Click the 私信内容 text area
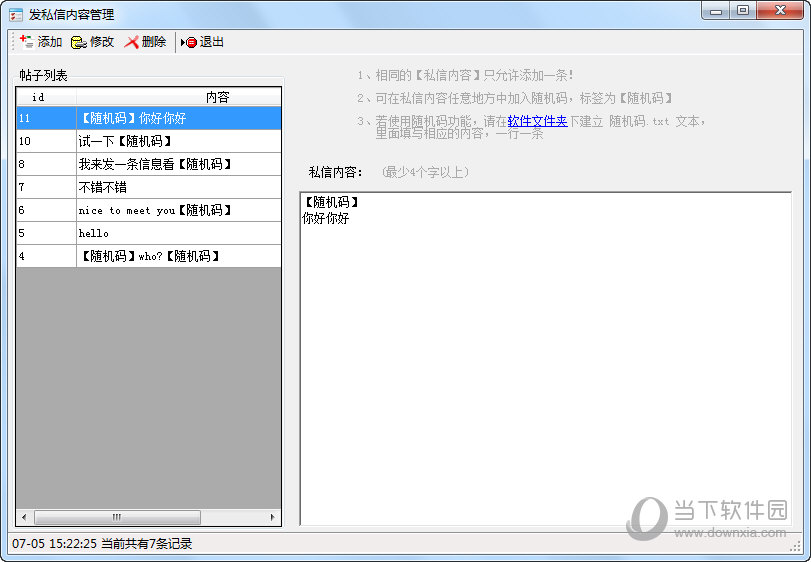Viewport: 811px width, 562px height. (546, 359)
